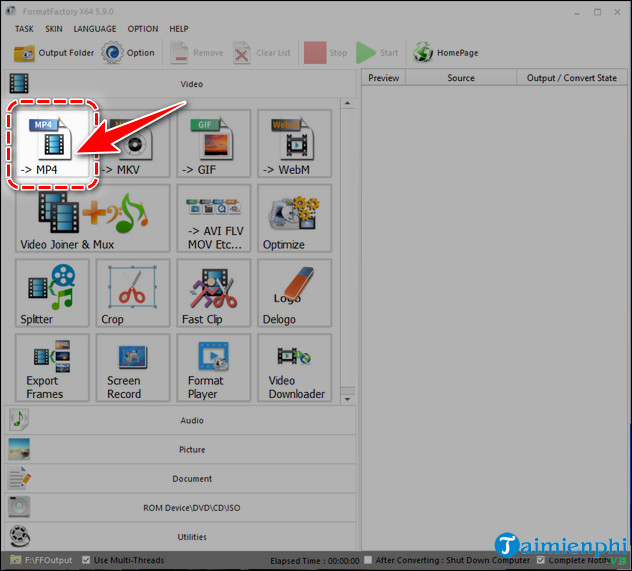Click the Preview column header
632x571 pixels.
pos(383,78)
